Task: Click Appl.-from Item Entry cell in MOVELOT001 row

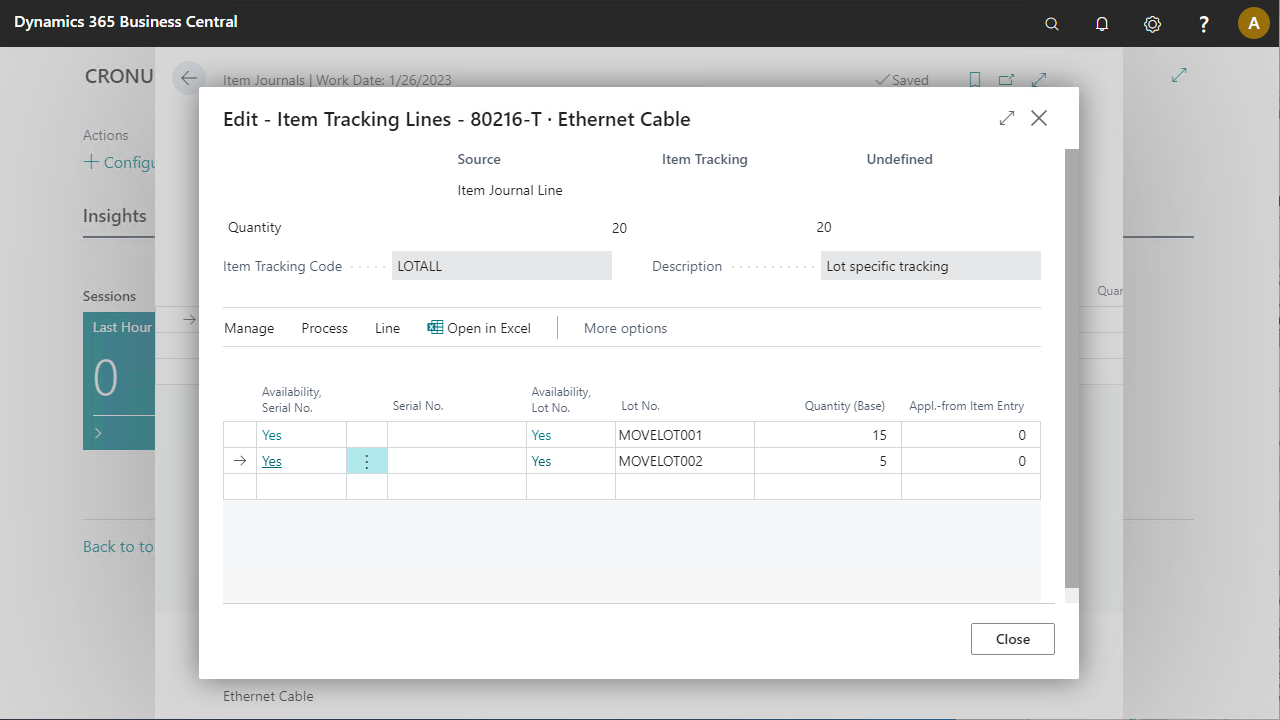Action: coord(971,435)
